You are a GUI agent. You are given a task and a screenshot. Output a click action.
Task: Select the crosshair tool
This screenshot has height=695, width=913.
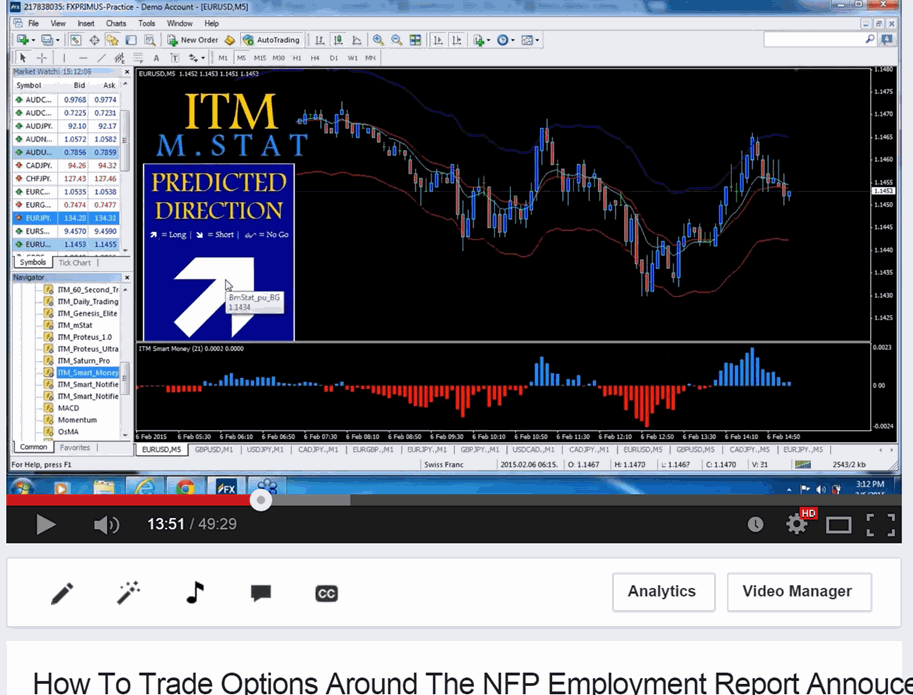coord(42,58)
